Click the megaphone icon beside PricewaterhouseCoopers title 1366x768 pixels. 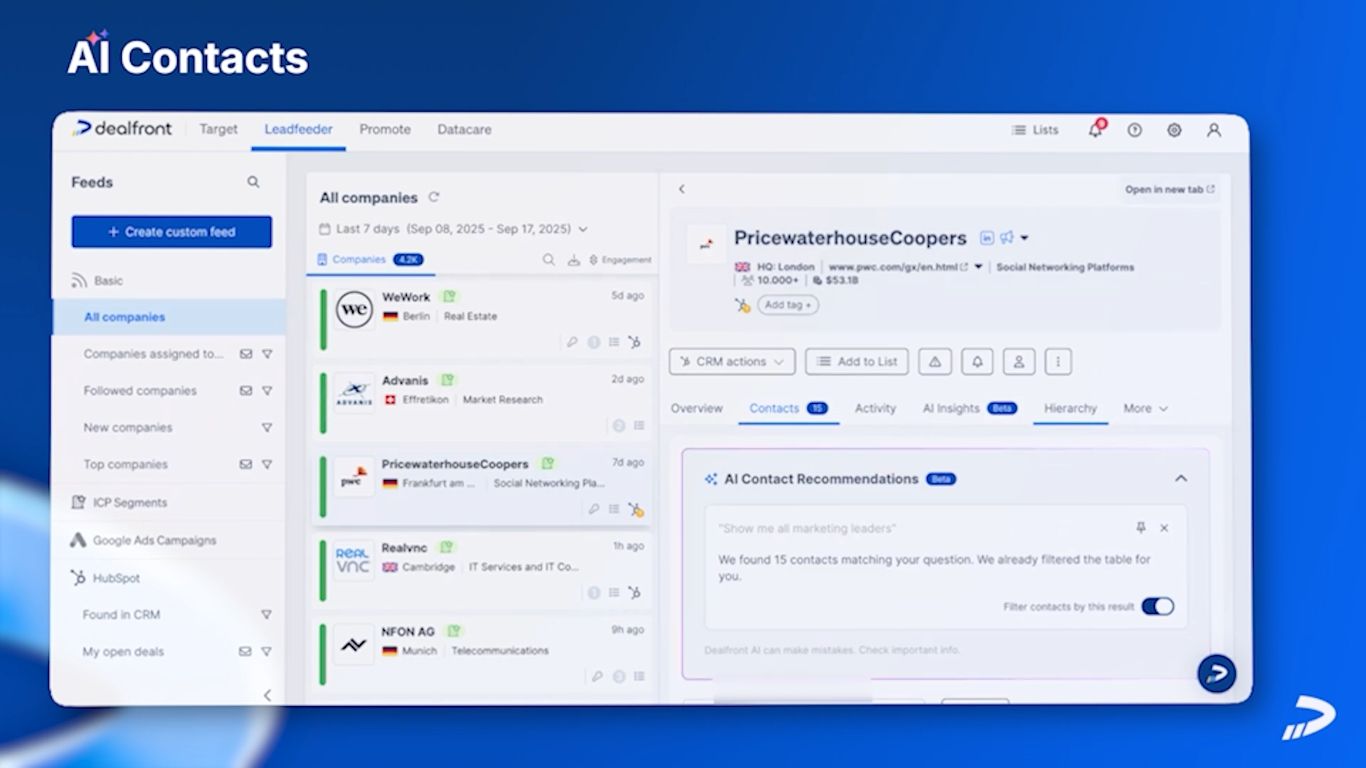tap(1006, 238)
